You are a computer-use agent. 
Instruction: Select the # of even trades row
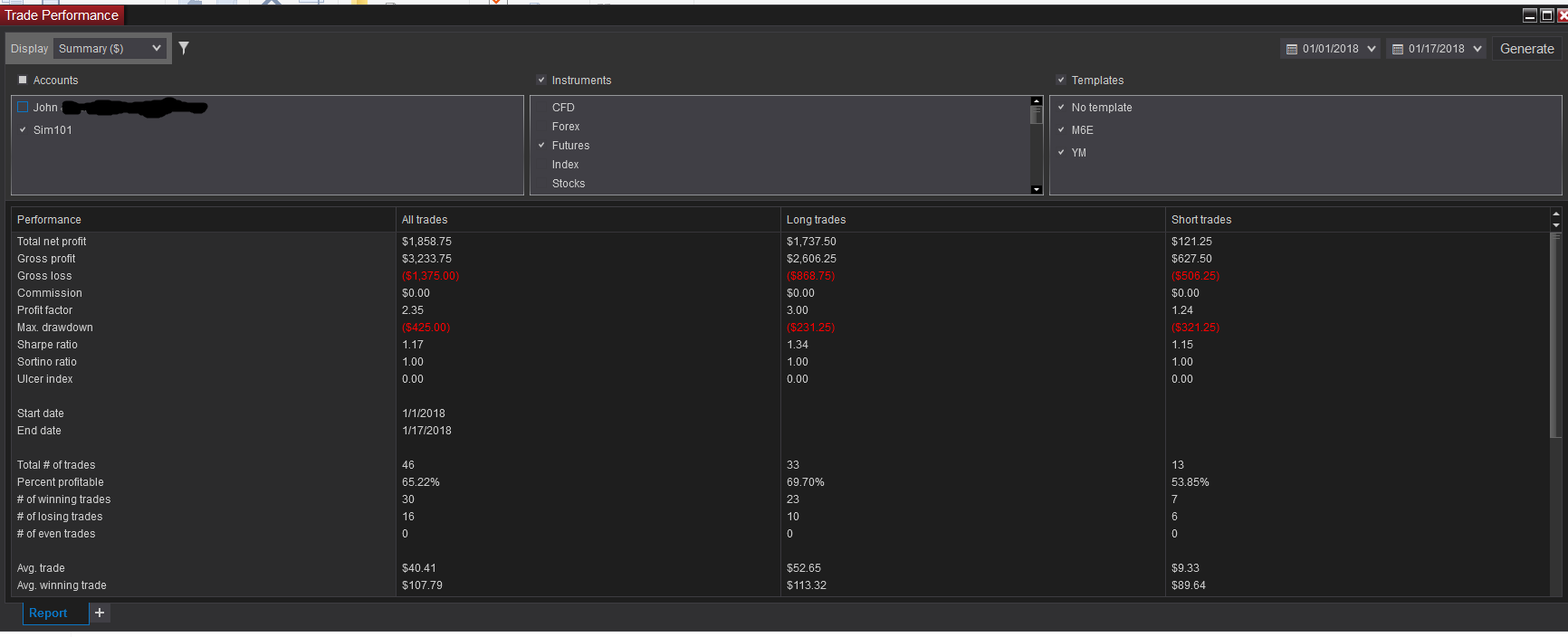[x=780, y=534]
